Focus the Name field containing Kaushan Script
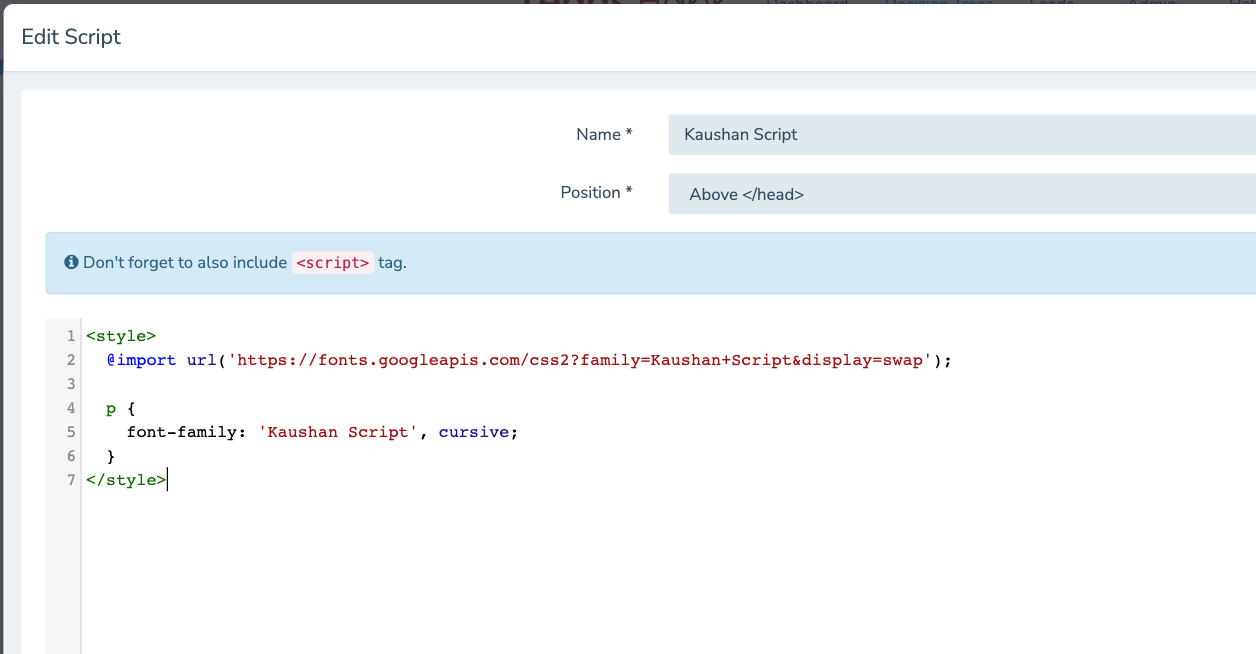The height and width of the screenshot is (654, 1256). point(962,134)
